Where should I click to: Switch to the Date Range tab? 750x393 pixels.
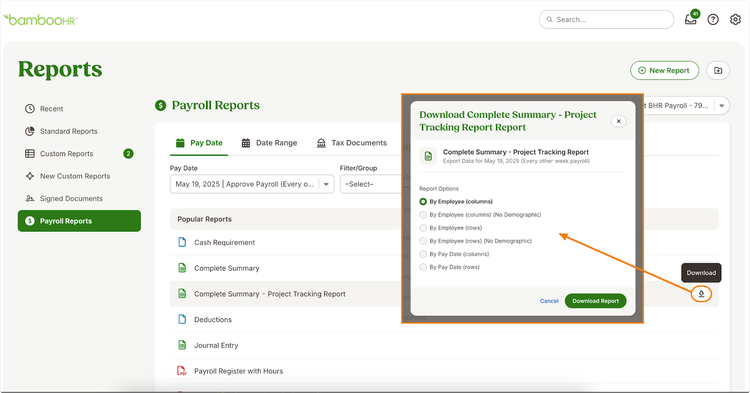pos(269,142)
